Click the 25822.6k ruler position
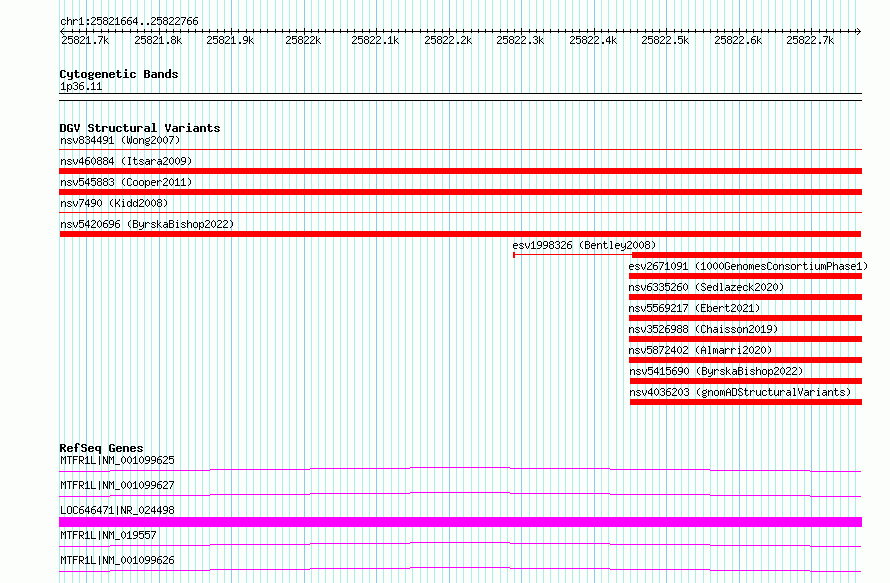 tap(738, 40)
